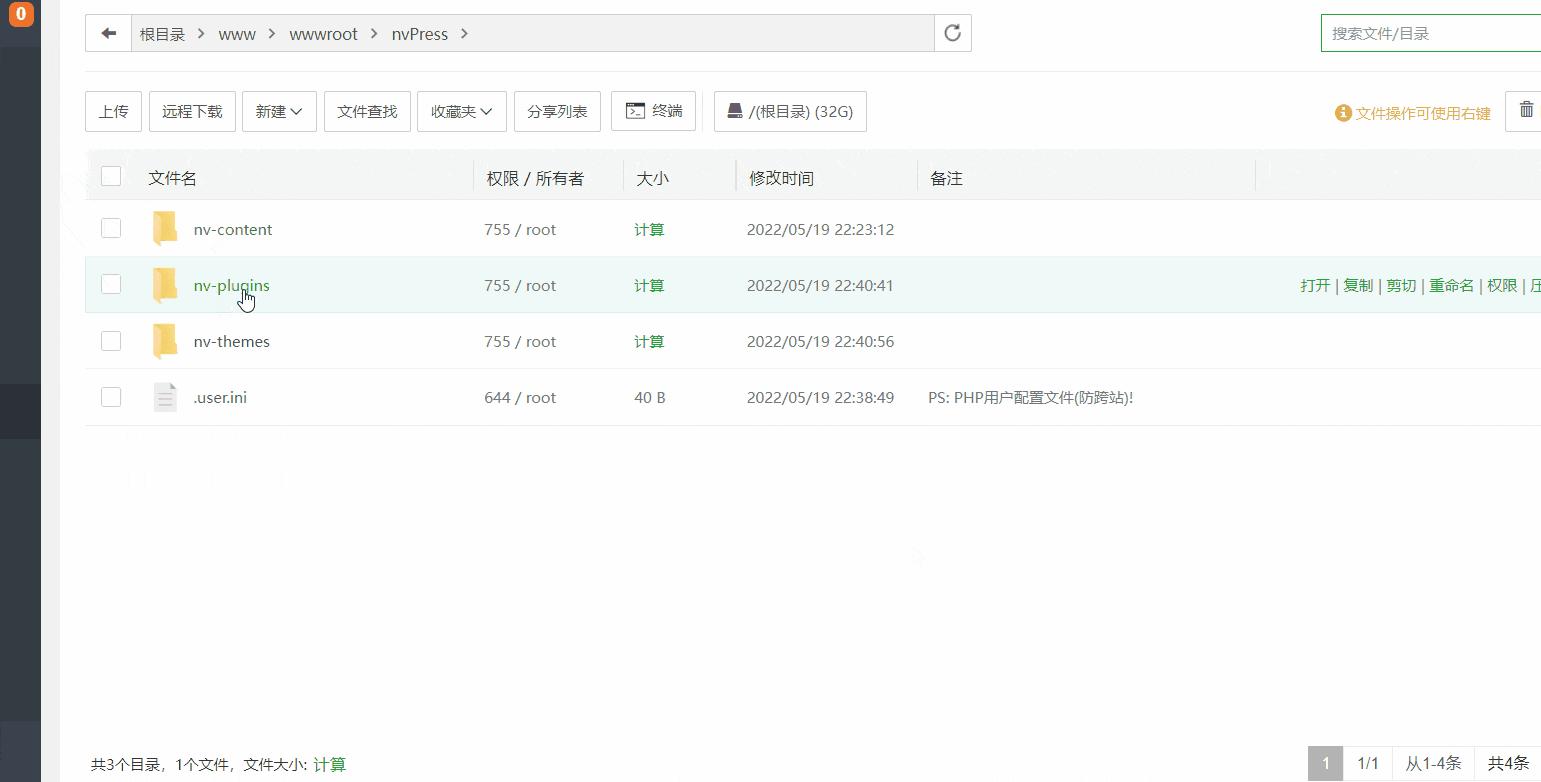
Task: Select 打开 to open nv-plugins
Action: tap(1315, 284)
